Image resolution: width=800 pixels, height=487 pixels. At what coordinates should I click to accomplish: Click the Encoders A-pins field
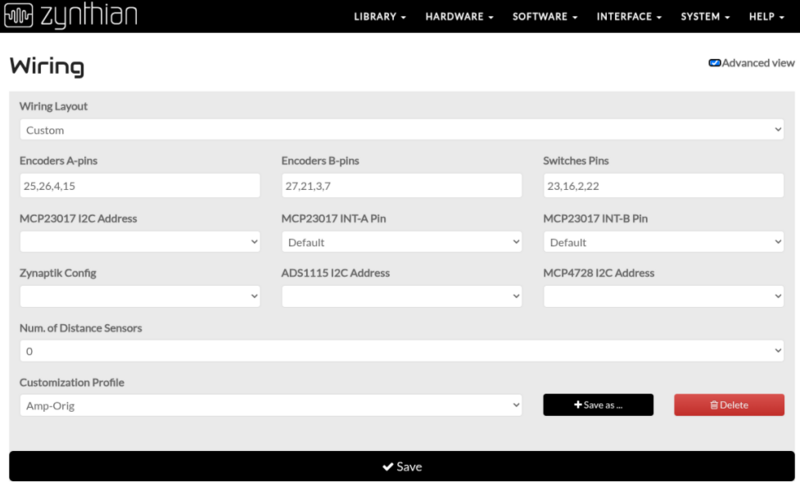[x=139, y=186]
